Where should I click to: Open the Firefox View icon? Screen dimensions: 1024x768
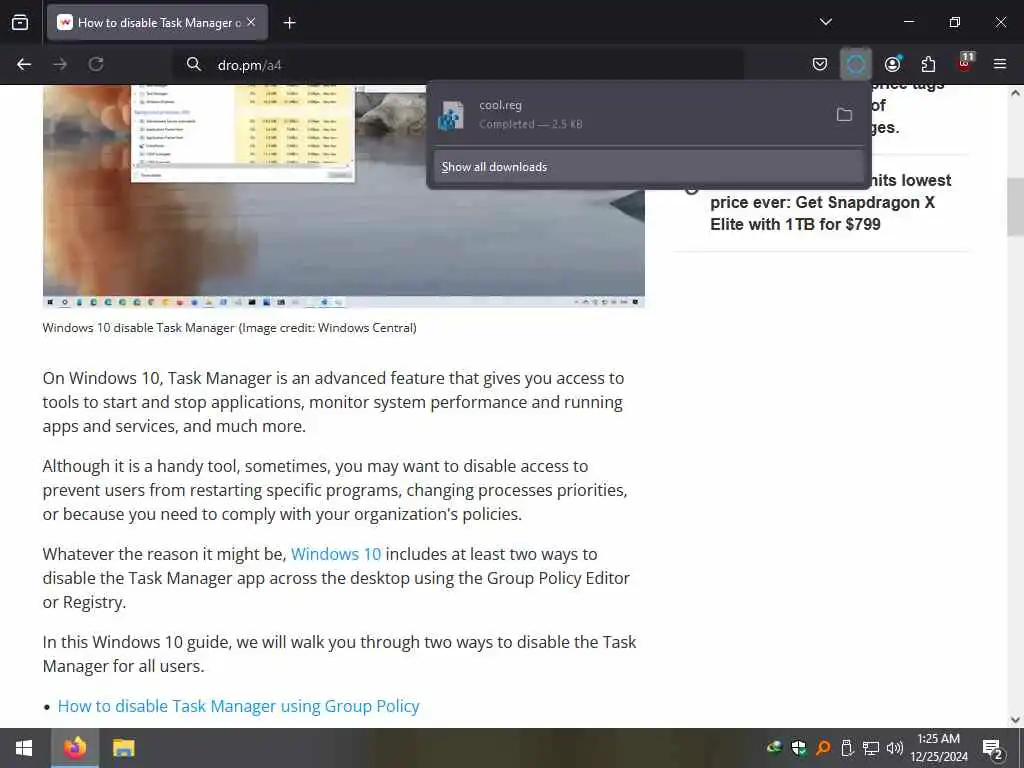pyautogui.click(x=20, y=23)
